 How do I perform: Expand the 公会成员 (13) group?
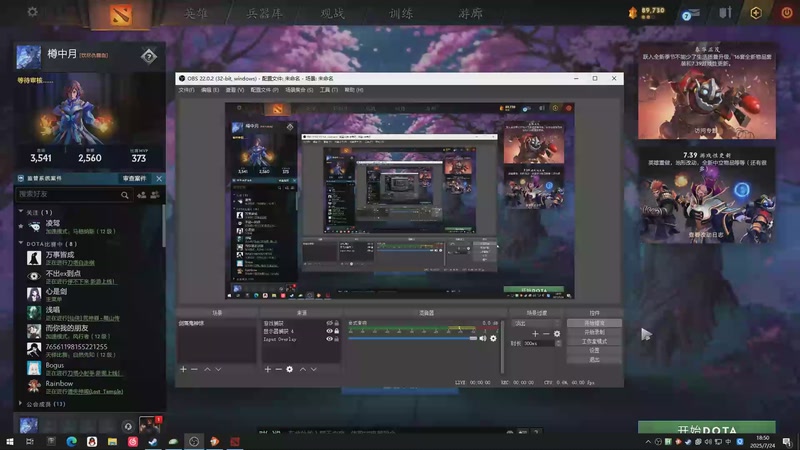(21, 404)
